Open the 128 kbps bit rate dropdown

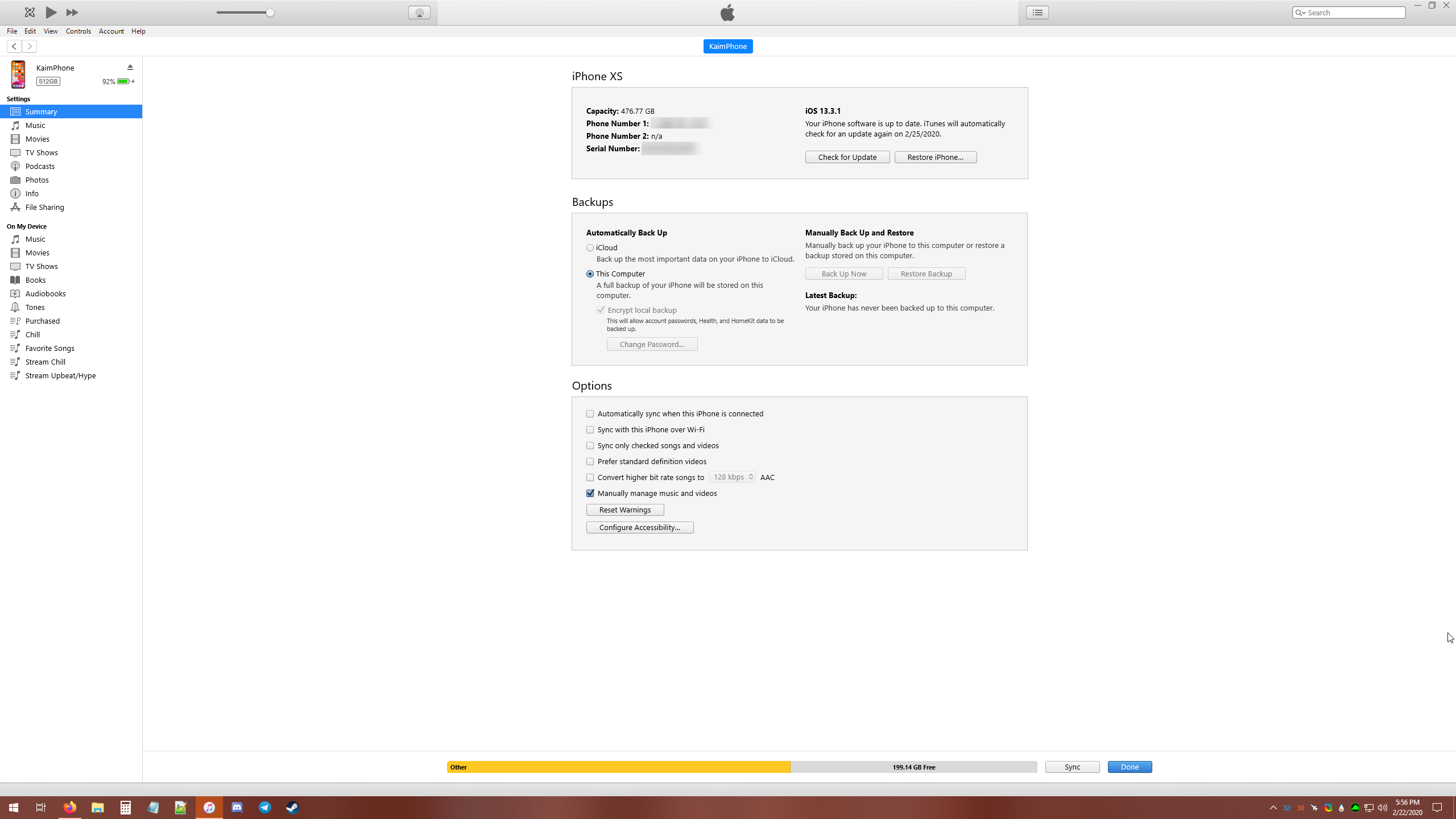(x=733, y=477)
